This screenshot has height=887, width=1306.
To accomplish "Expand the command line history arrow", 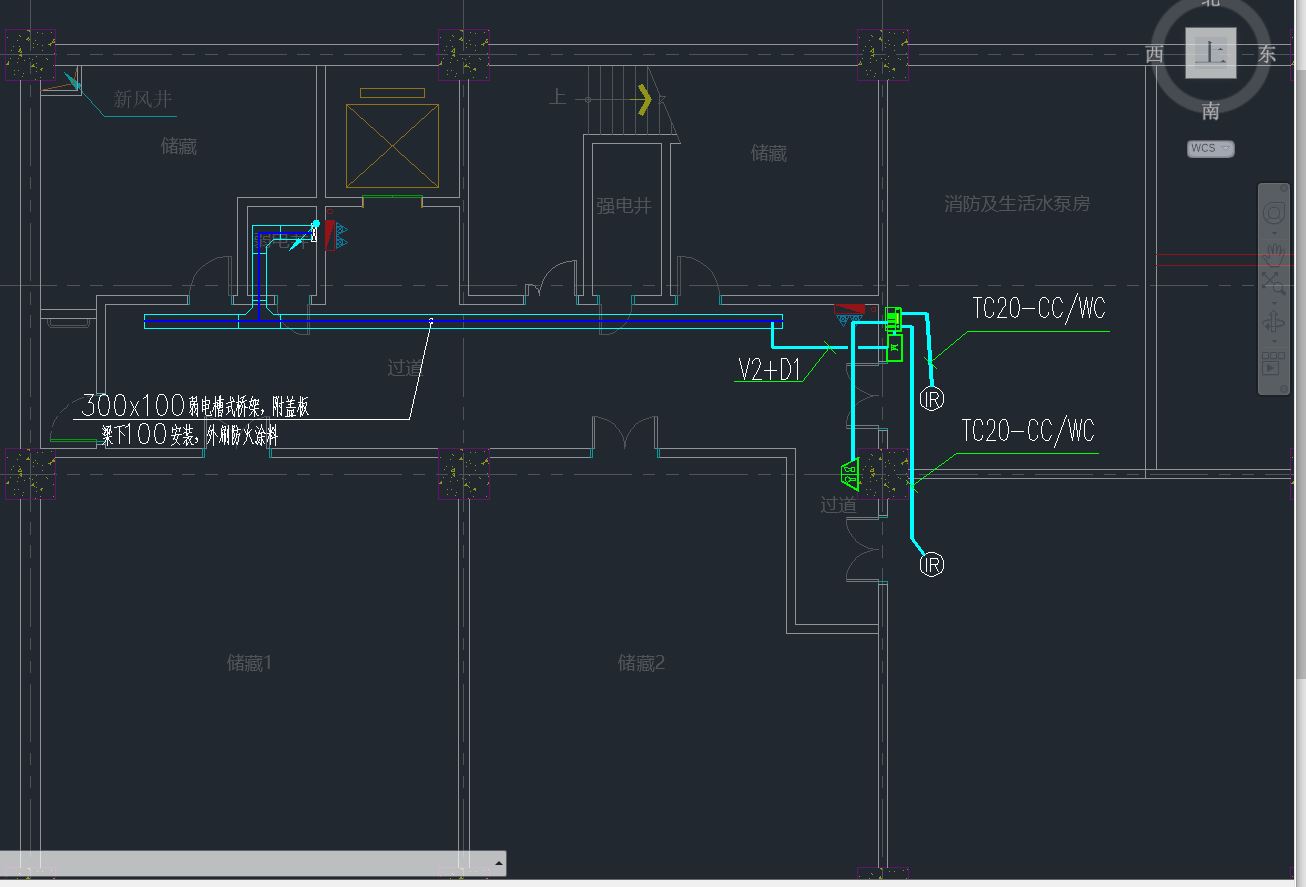I will (498, 863).
